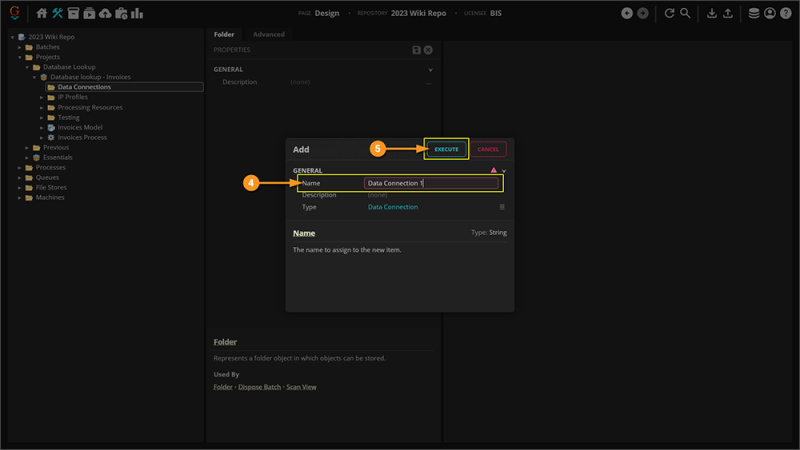
Task: Expand the Batches folder
Action: point(21,47)
